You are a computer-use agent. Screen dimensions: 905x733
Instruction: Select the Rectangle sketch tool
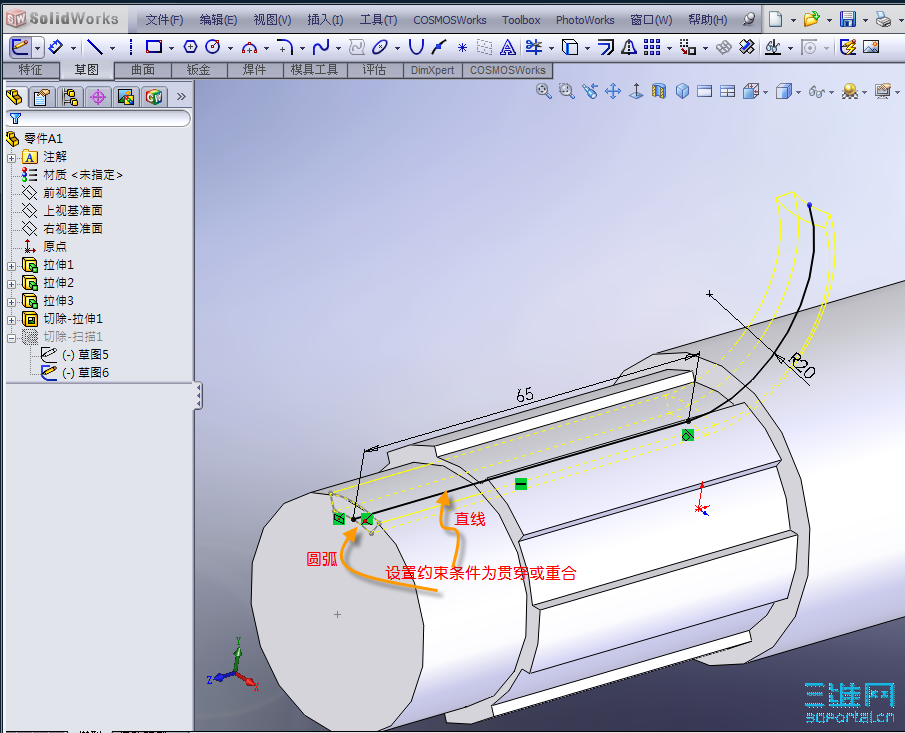point(154,47)
